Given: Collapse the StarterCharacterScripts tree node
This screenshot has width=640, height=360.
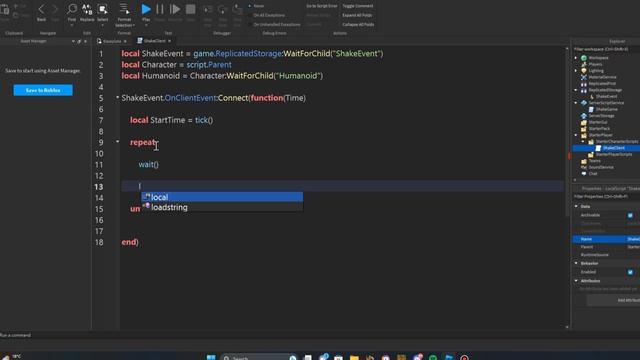Looking at the screenshot, I should 583,142.
